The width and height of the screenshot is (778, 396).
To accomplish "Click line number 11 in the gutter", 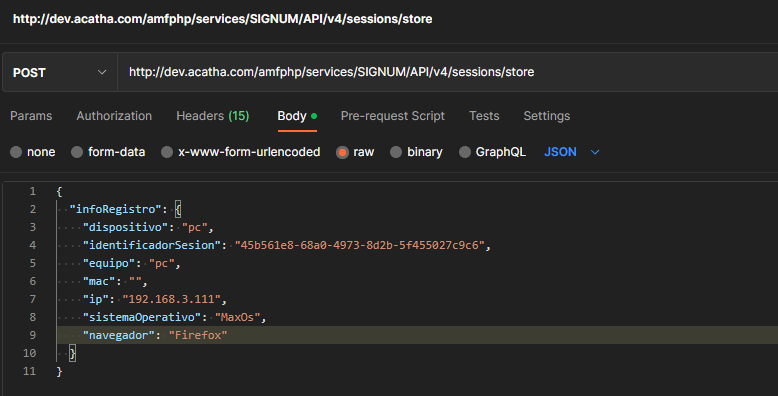I will click(29, 371).
